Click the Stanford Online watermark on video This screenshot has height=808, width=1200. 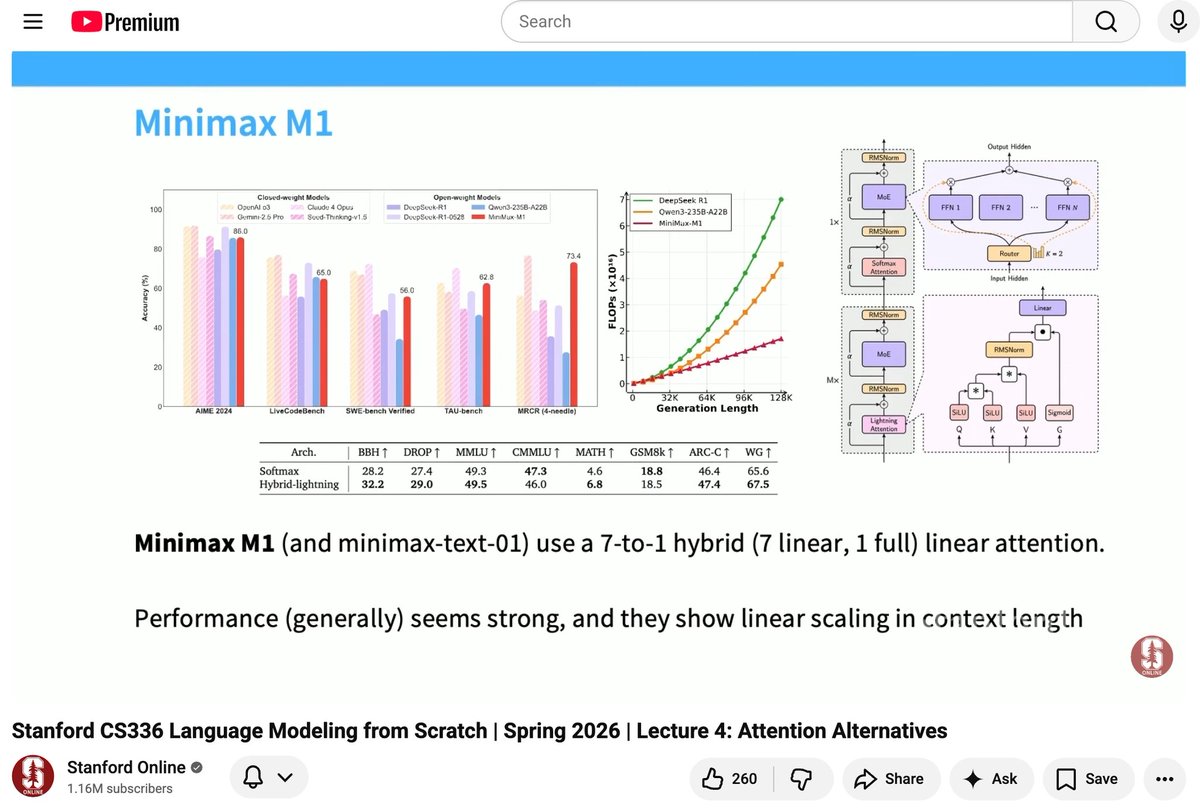[x=1151, y=656]
